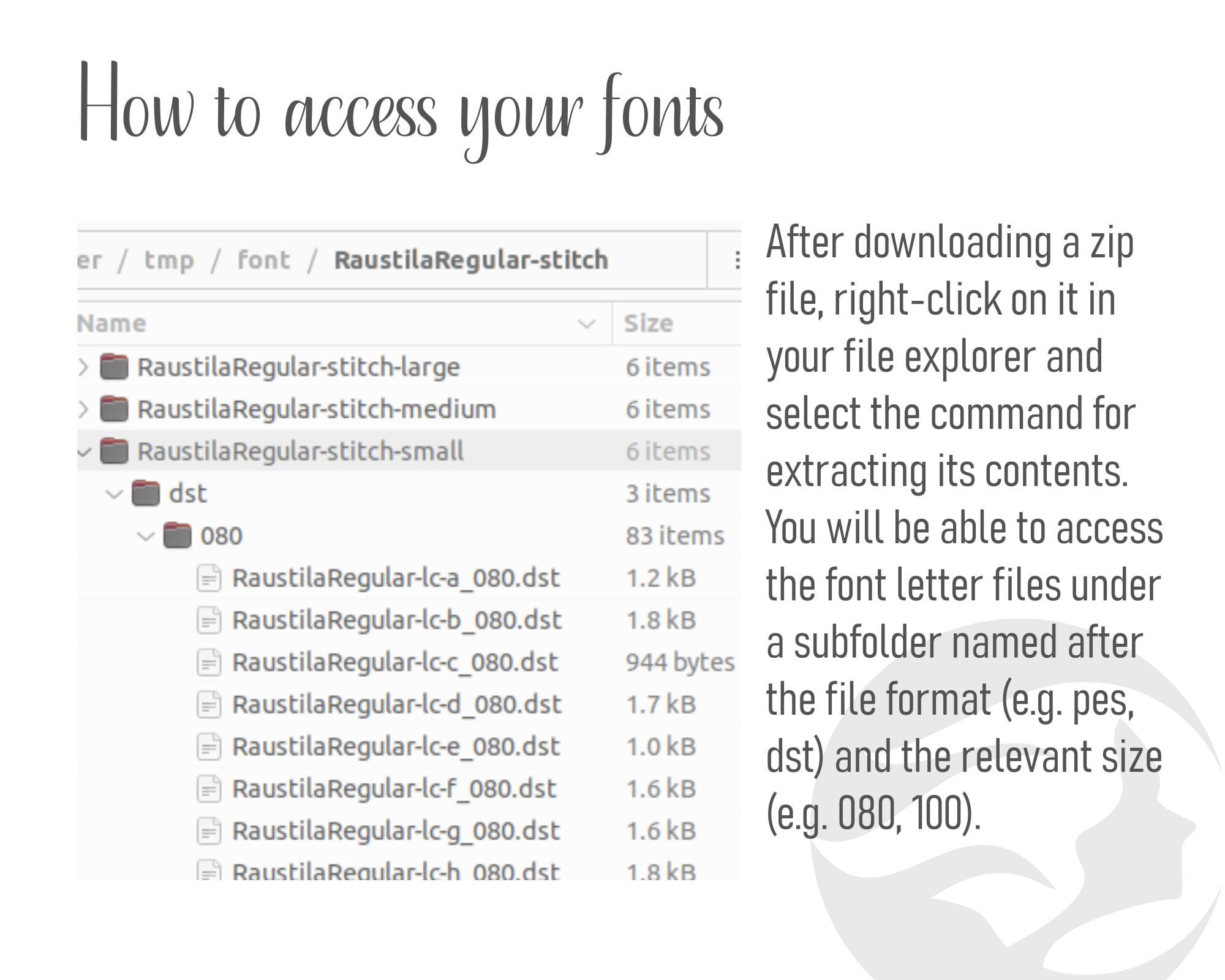Go to font in the path bar
This screenshot has height=980, width=1225.
(263, 260)
